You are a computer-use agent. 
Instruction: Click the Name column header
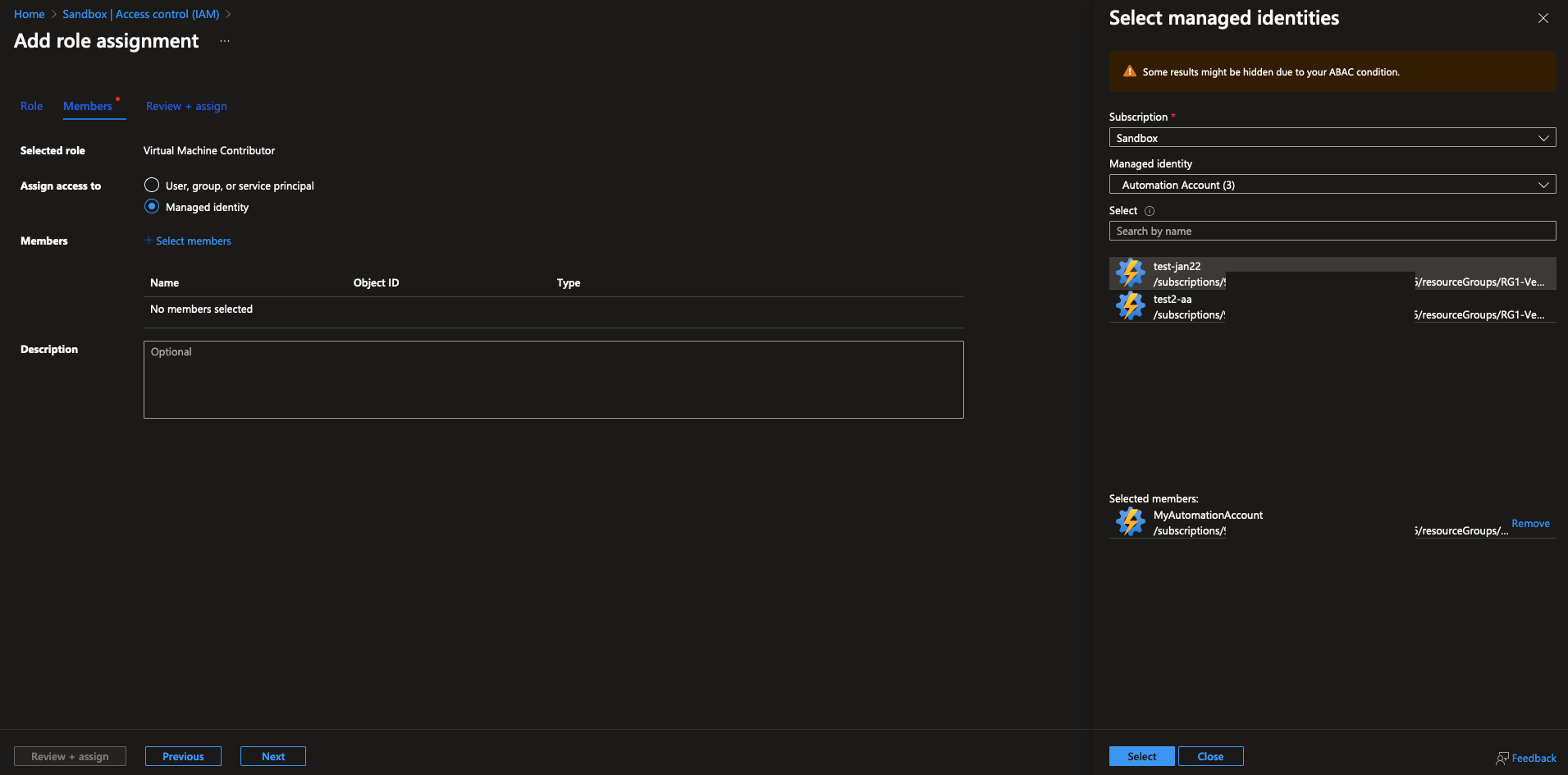[x=164, y=282]
